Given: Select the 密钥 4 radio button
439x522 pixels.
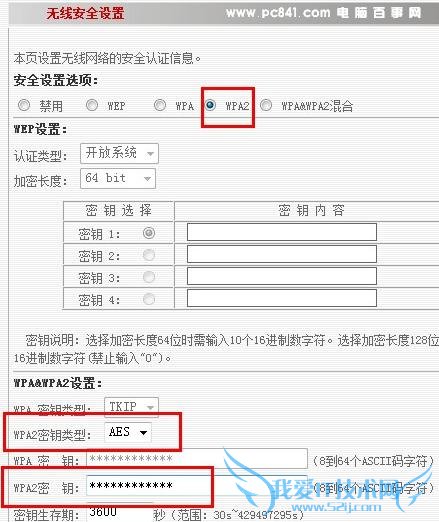Looking at the screenshot, I should coord(149,299).
